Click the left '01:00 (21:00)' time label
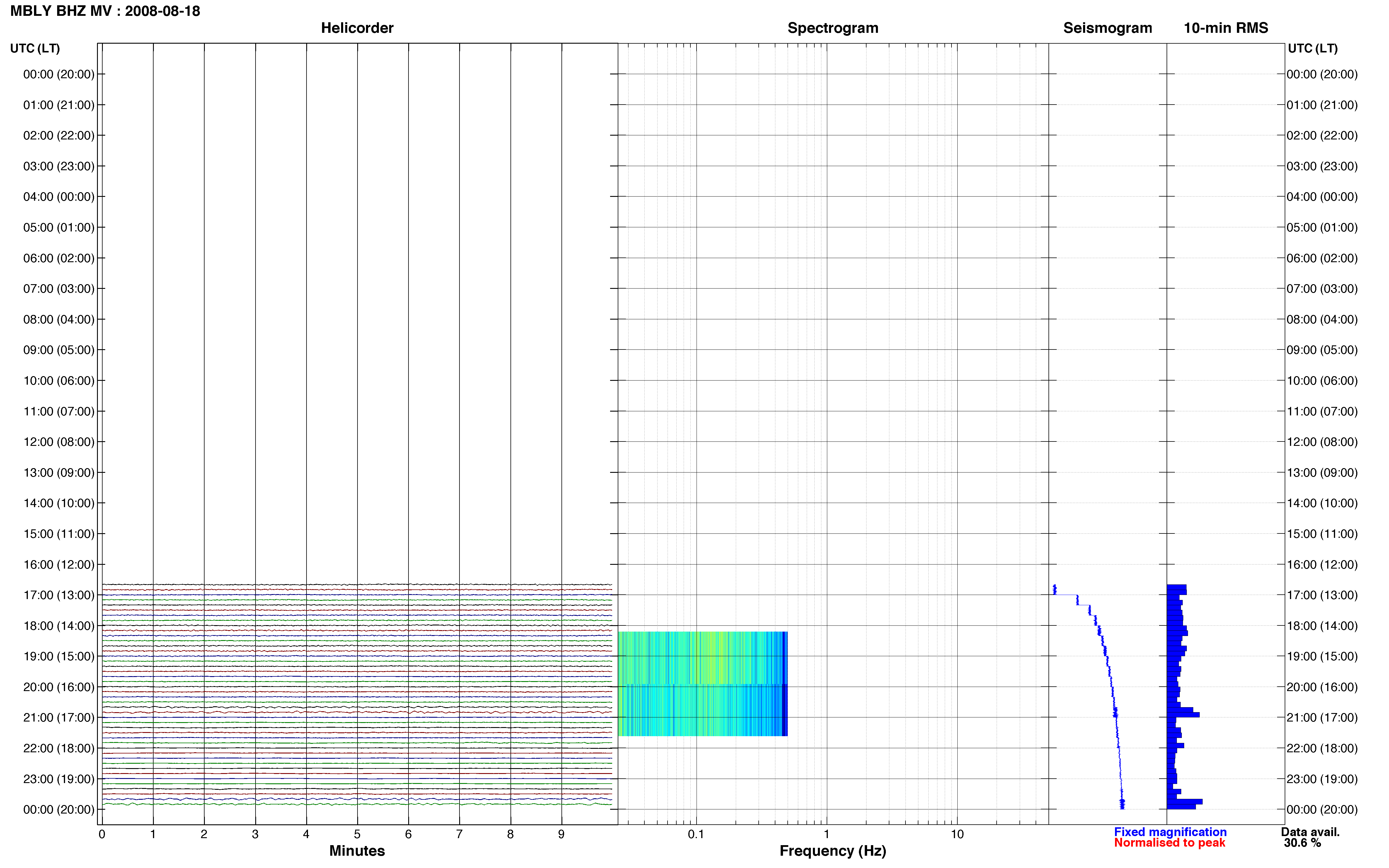 tap(59, 105)
